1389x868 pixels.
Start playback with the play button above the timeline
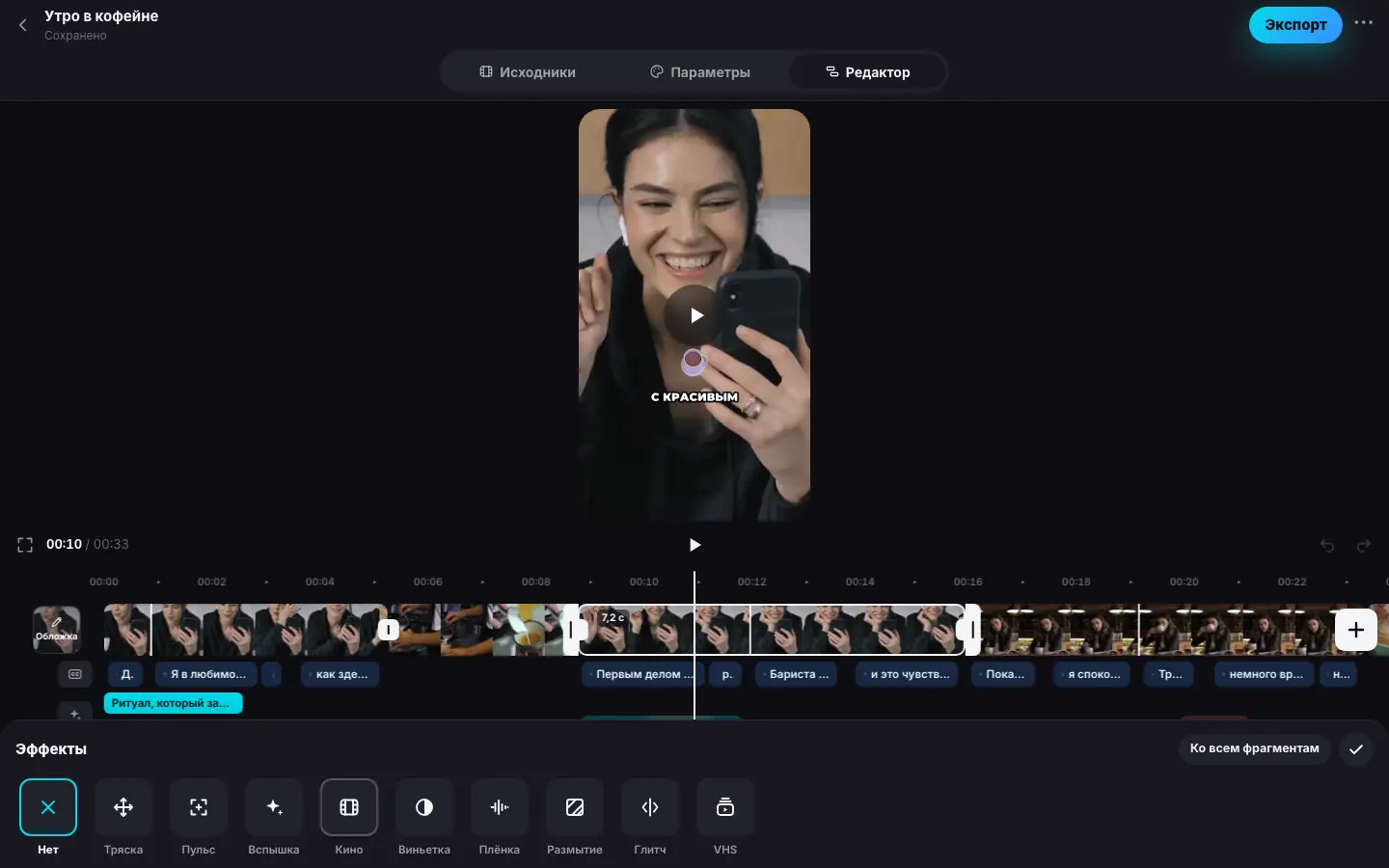click(694, 545)
